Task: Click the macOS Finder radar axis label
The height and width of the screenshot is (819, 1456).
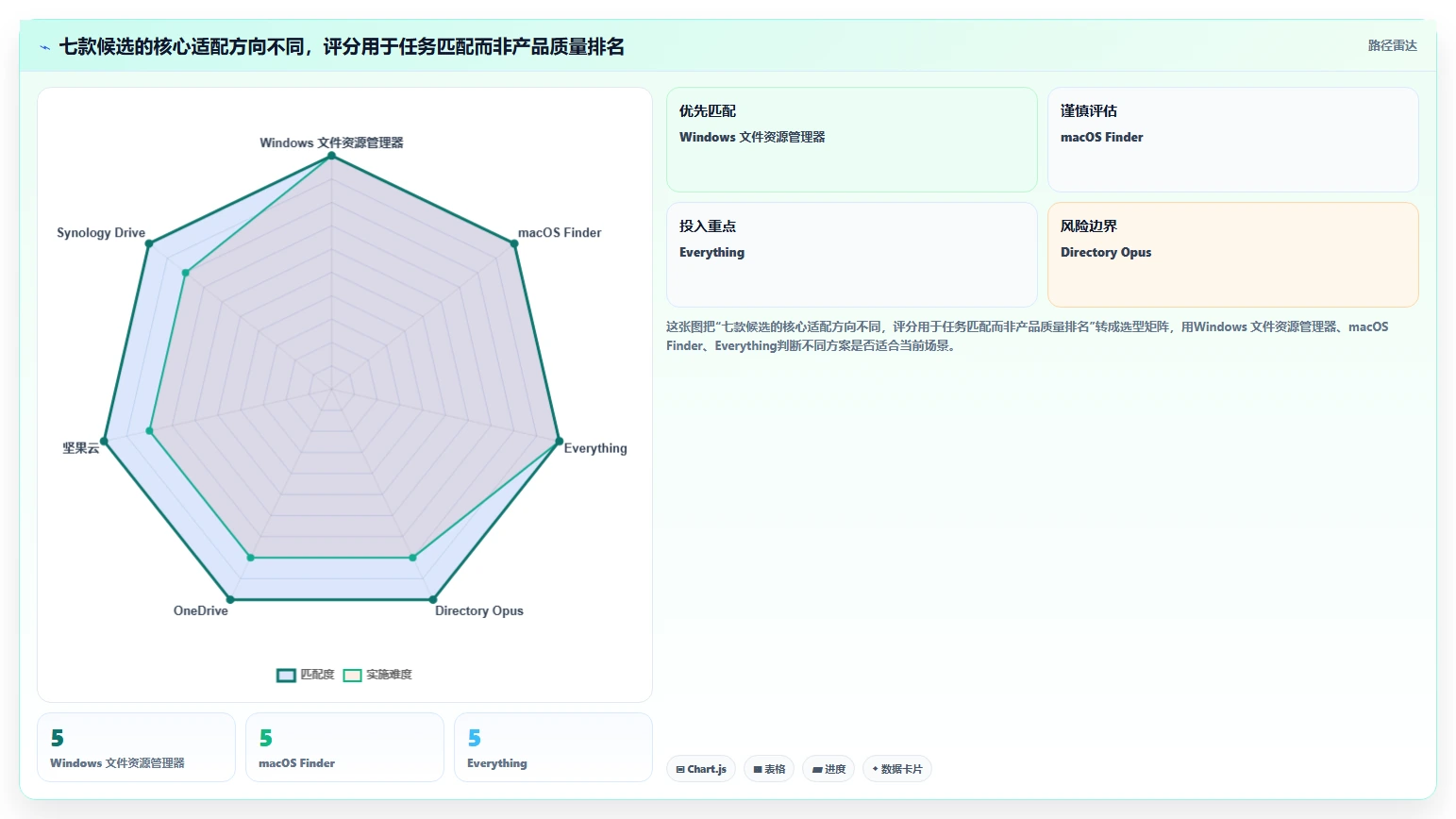Action: pyautogui.click(x=560, y=233)
